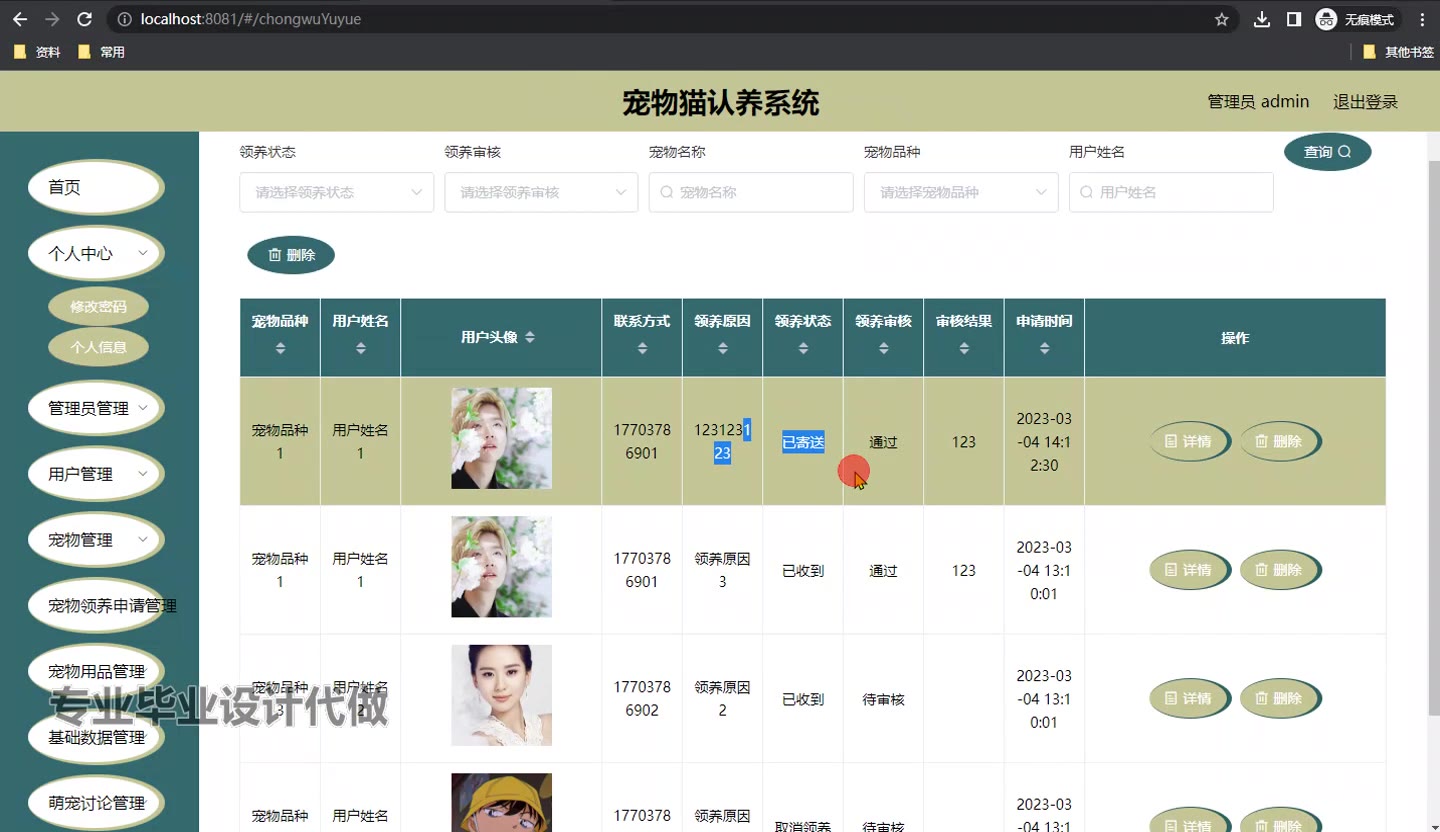Expand the 宠物管理 sidebar menu
The image size is (1440, 832).
tap(96, 540)
